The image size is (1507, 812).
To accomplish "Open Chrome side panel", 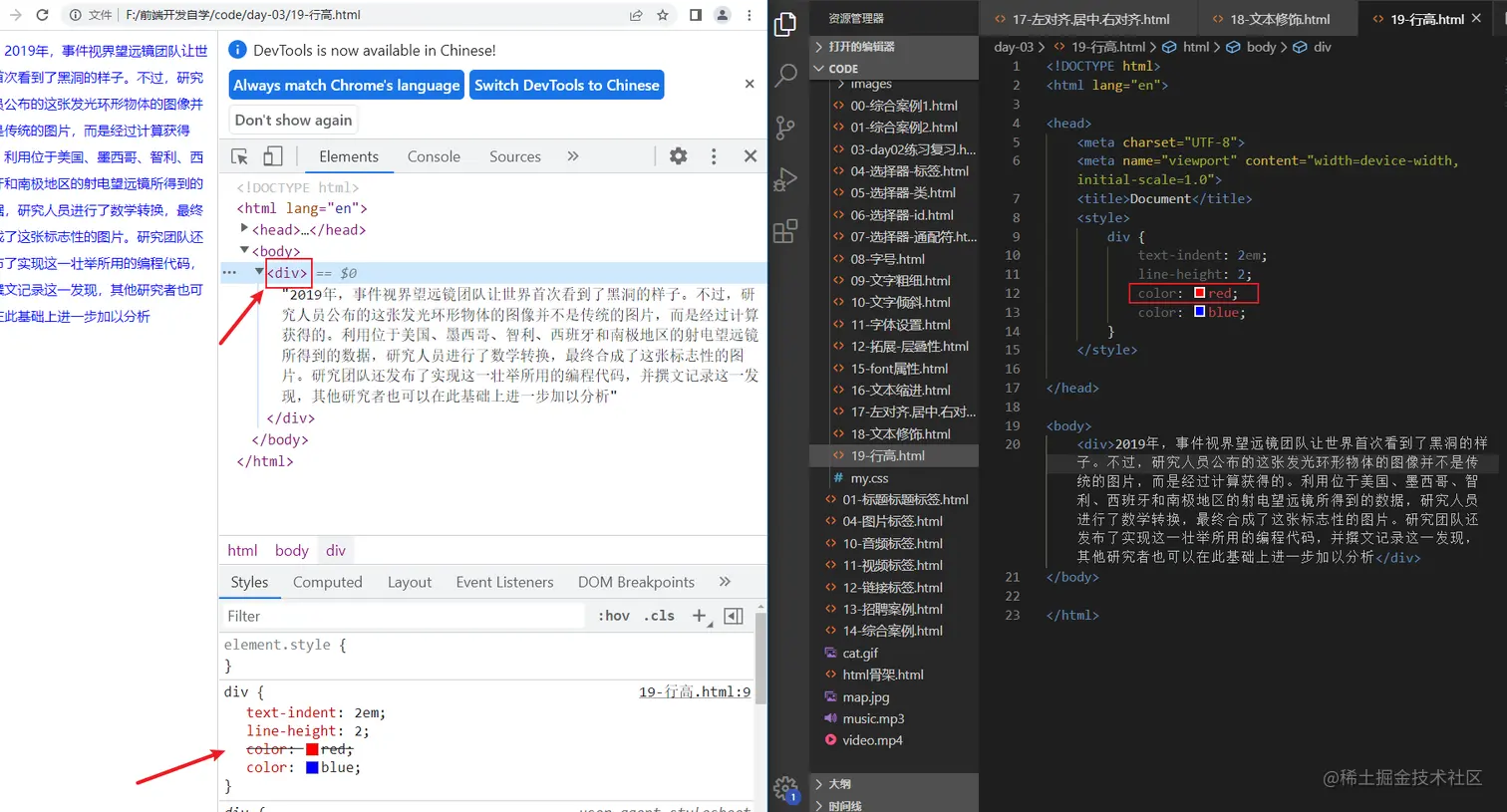I will point(696,15).
